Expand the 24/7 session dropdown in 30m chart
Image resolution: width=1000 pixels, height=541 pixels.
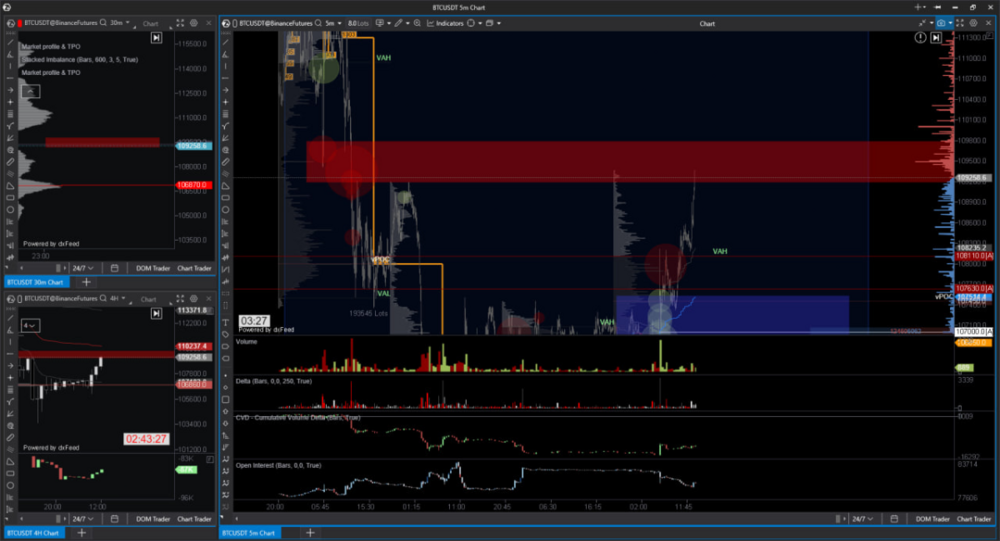pyautogui.click(x=82, y=268)
